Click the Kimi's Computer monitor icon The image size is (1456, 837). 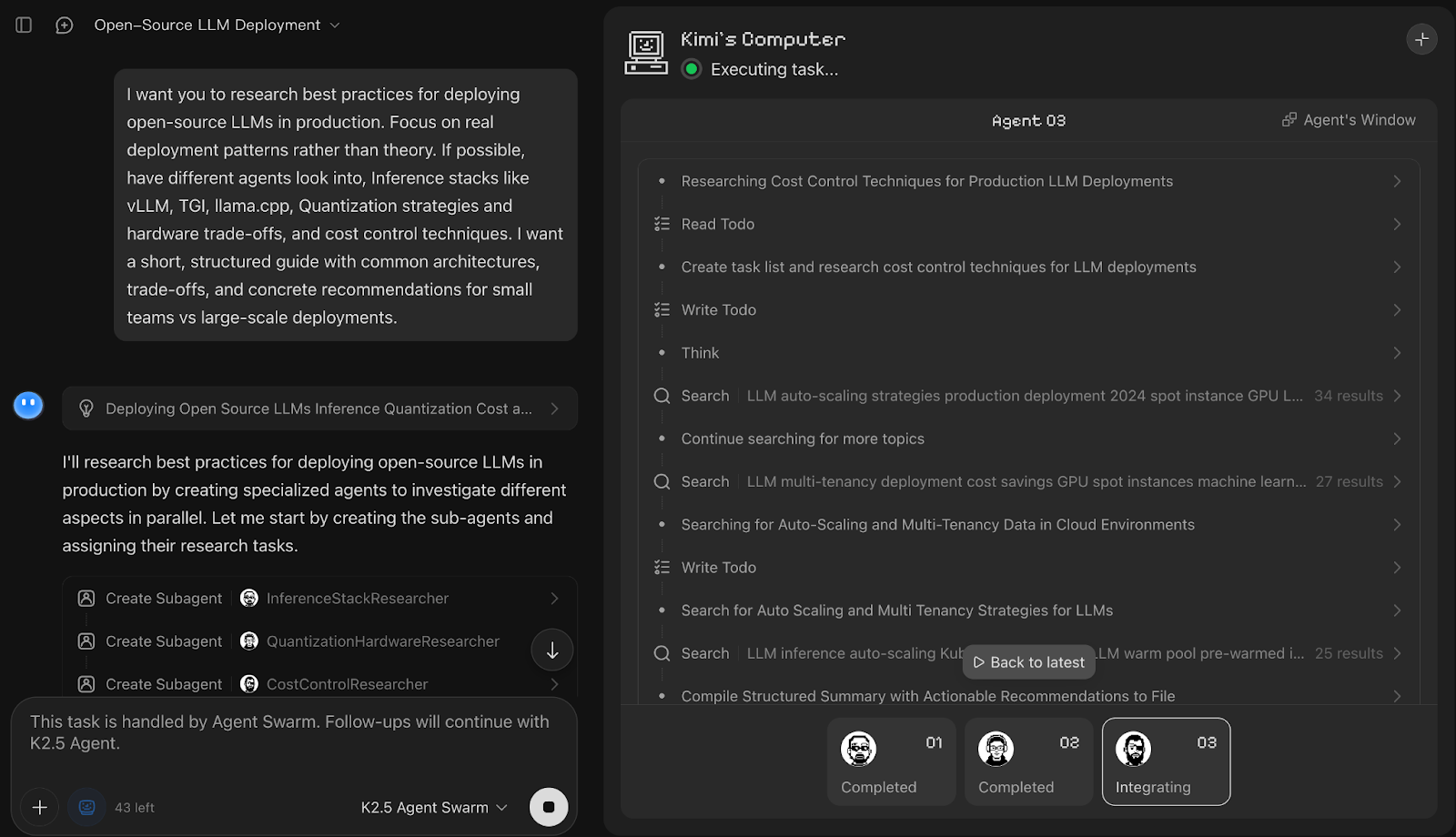646,52
